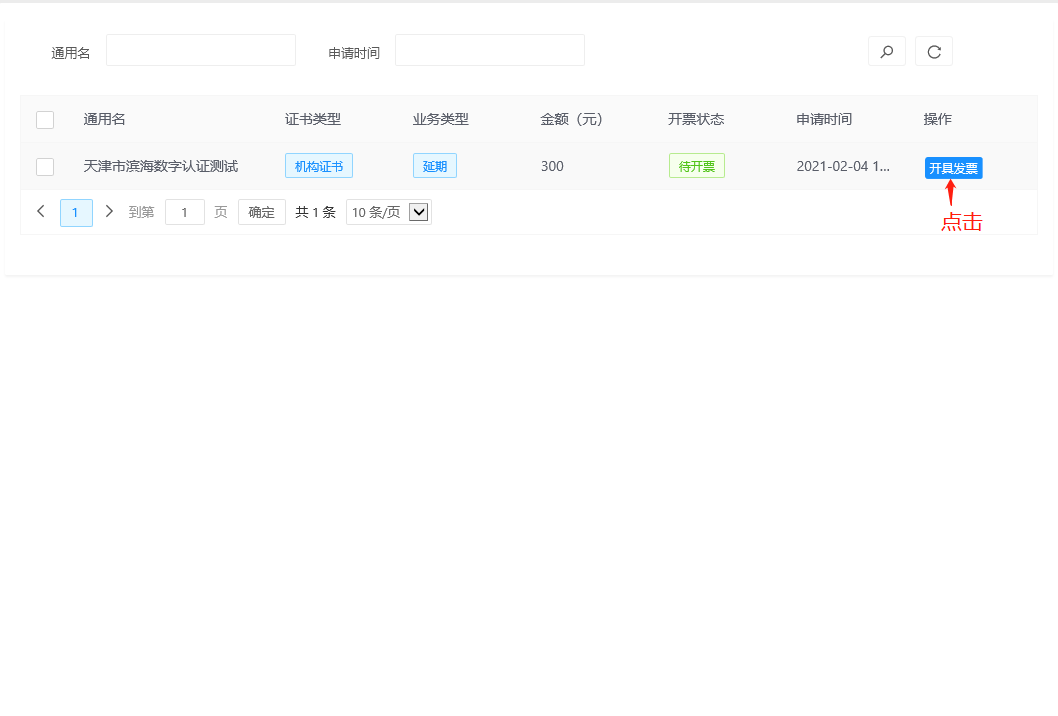Click the 机构证书 tag
This screenshot has height=716, width=1058.
click(319, 166)
